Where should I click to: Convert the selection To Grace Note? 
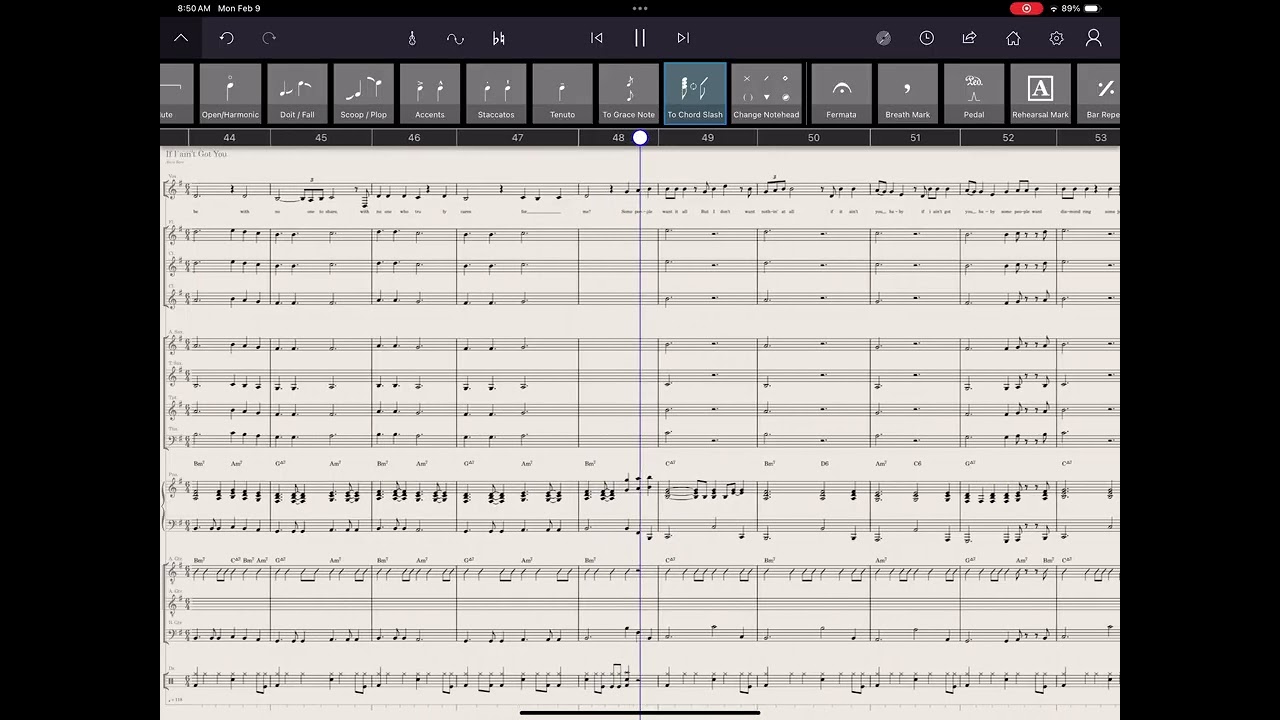point(629,93)
